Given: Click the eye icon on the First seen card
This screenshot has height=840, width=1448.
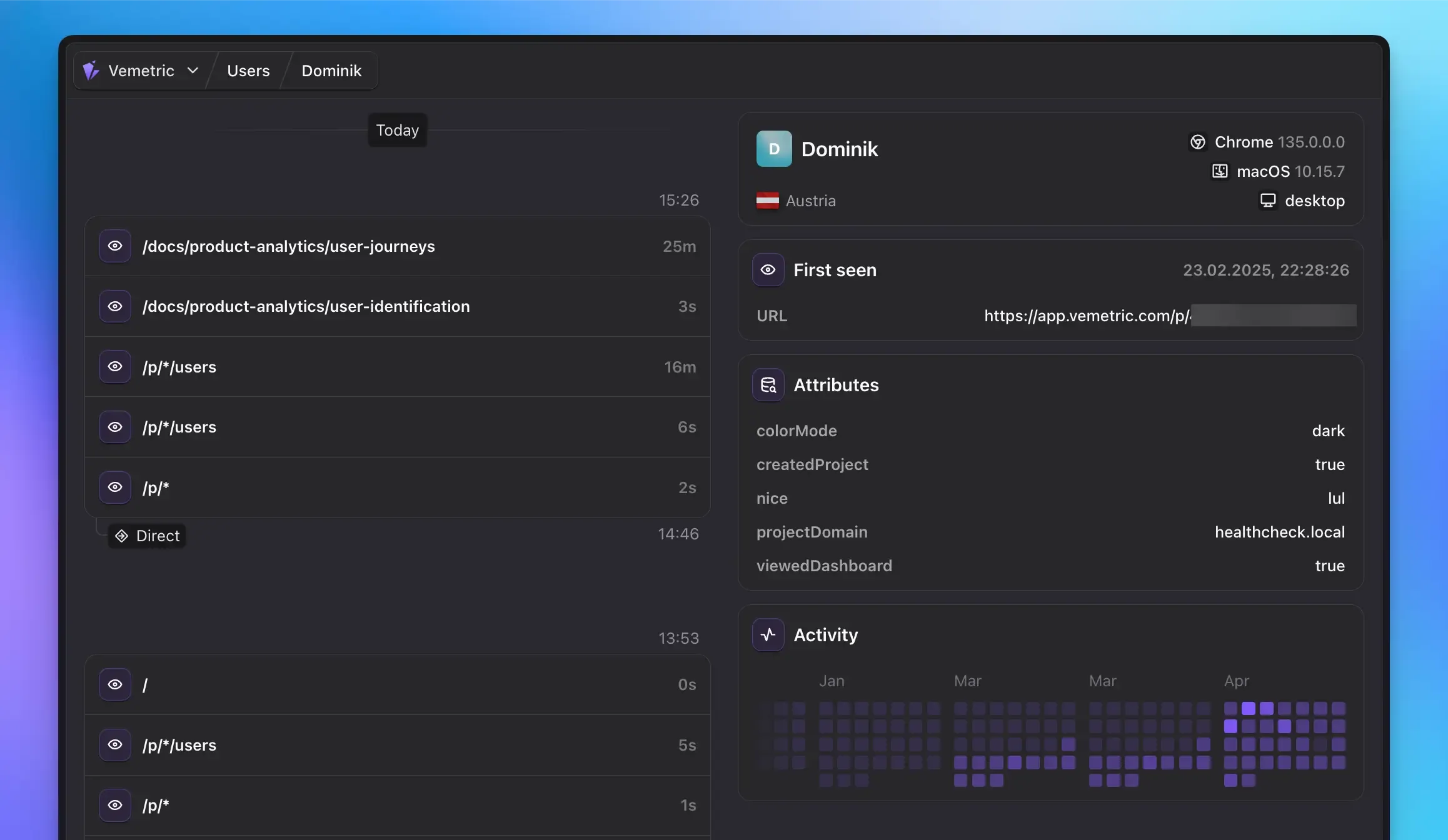Looking at the screenshot, I should (768, 269).
